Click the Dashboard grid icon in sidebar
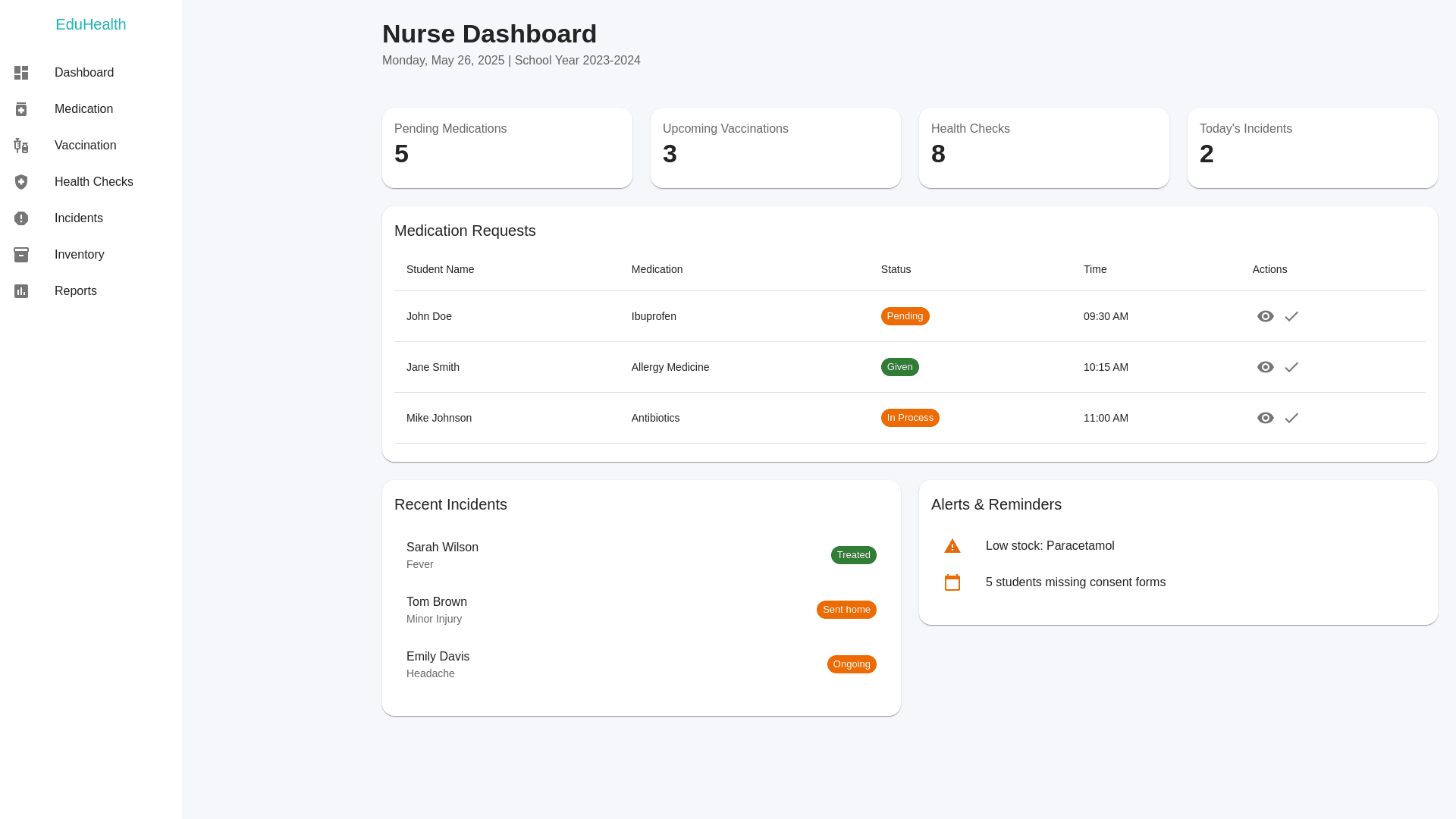1456x819 pixels. tap(21, 73)
